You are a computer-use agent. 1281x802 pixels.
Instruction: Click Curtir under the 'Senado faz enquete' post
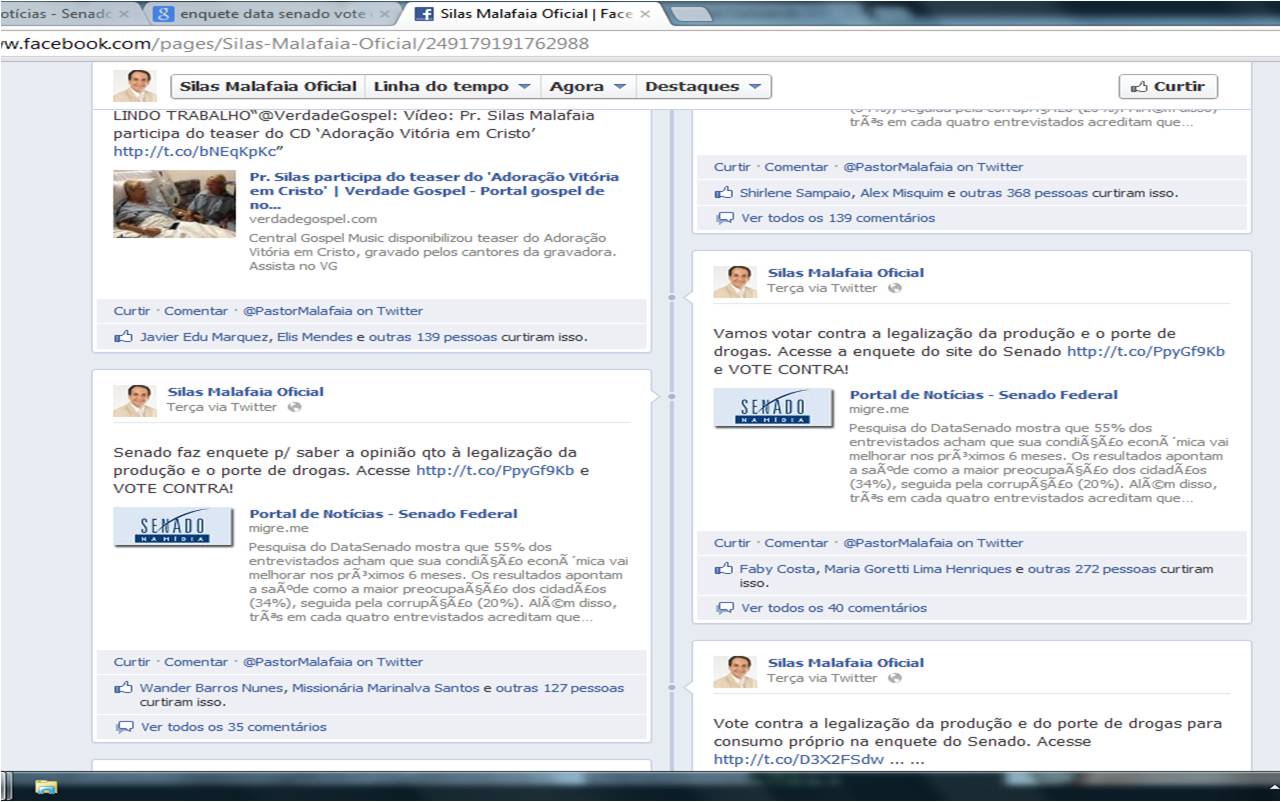pyautogui.click(x=131, y=662)
